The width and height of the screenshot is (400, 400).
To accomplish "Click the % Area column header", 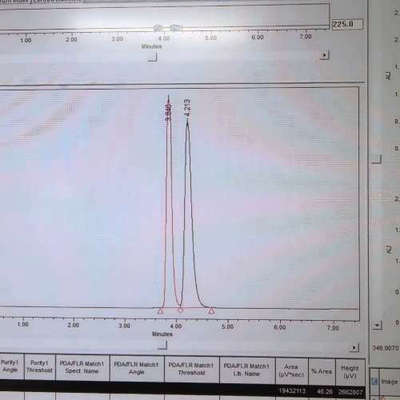I will tap(322, 371).
